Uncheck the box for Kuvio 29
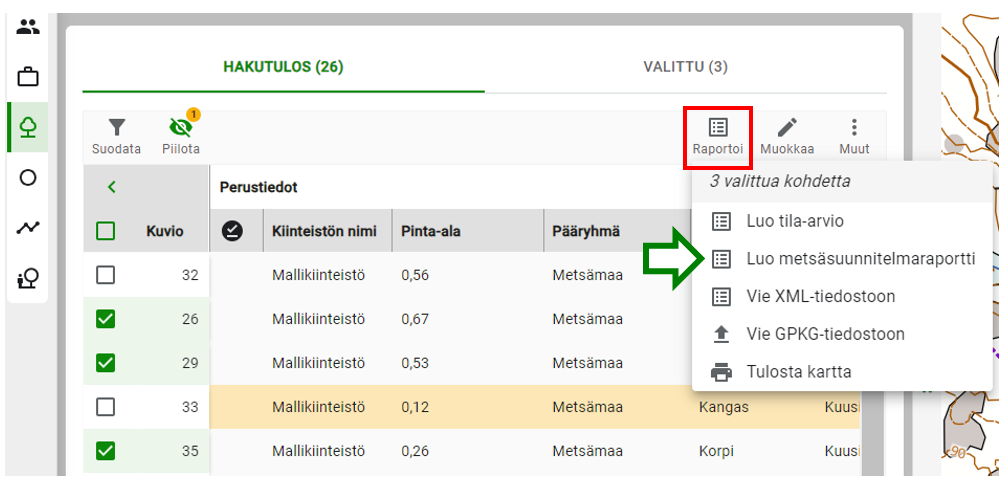Image resolution: width=1006 pixels, height=483 pixels. coord(105,363)
